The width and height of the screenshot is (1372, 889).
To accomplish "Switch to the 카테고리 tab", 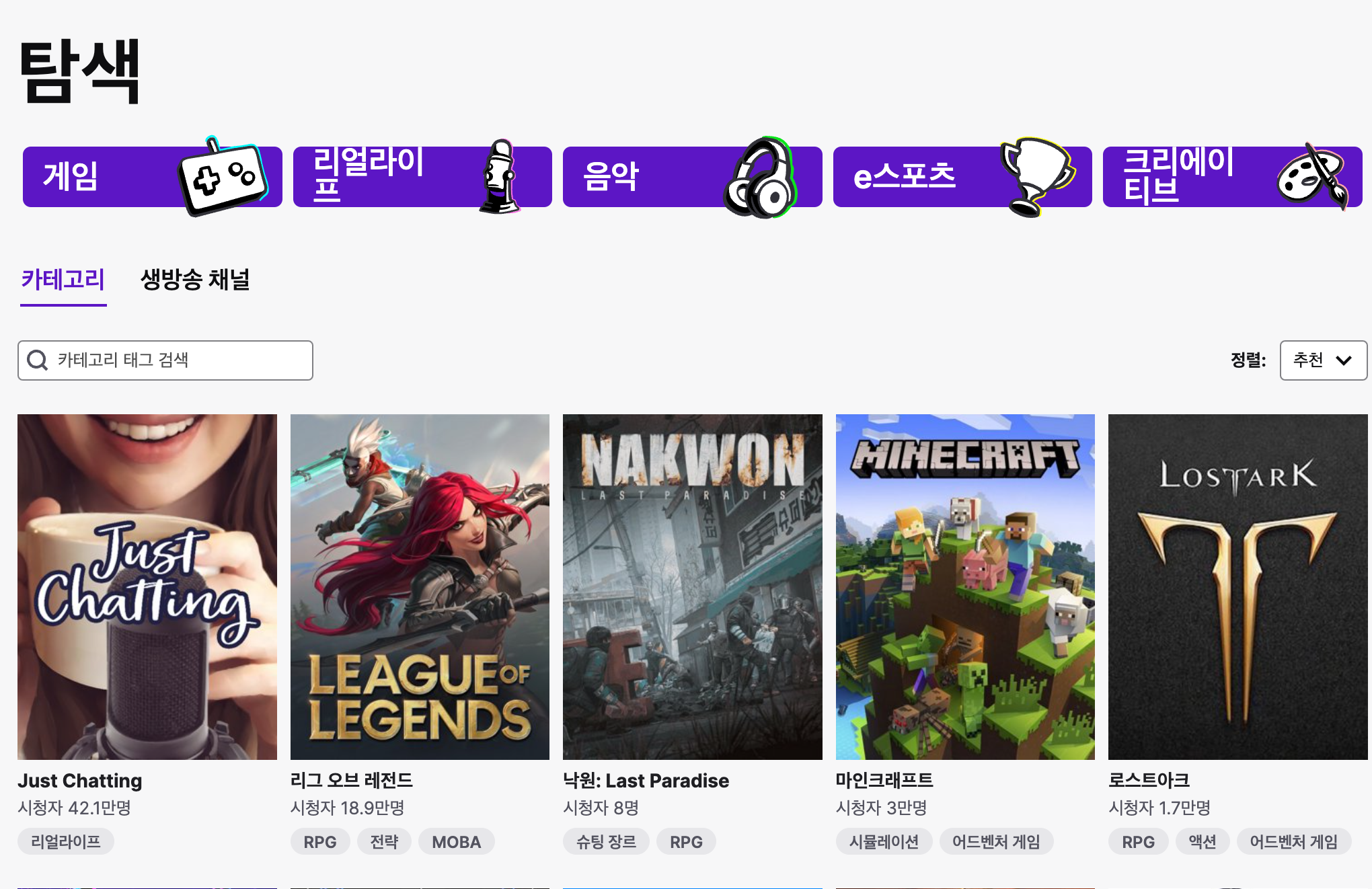I will coord(63,280).
